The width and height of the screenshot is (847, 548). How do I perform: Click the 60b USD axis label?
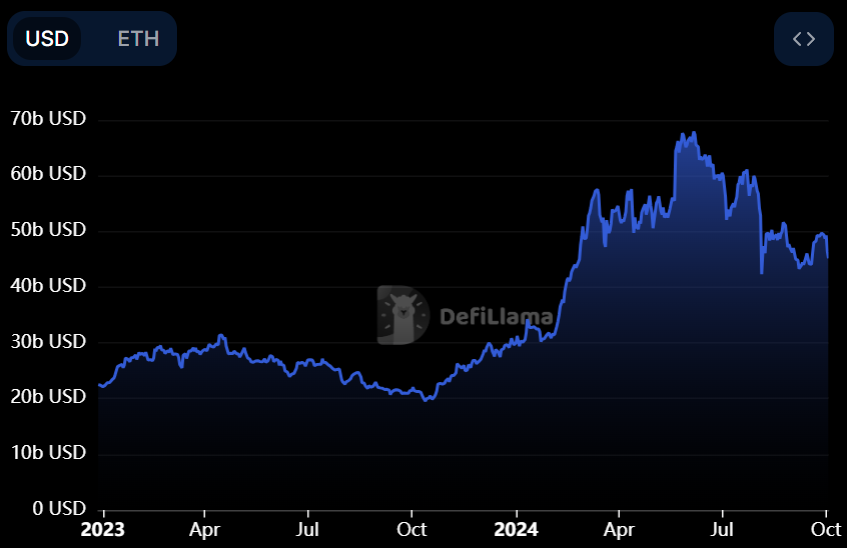[x=46, y=174]
